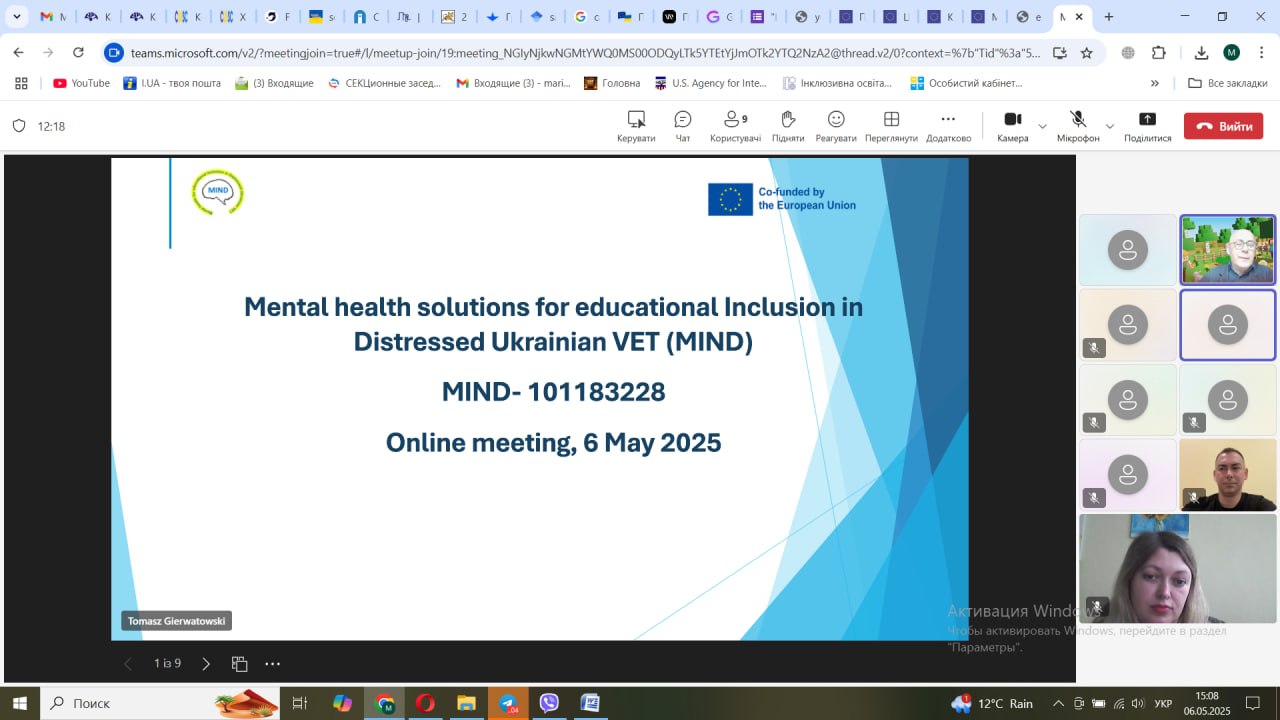This screenshot has width=1280, height=720.
Task: Click the Tomasz Gierwatowski presenter name label
Action: point(177,621)
